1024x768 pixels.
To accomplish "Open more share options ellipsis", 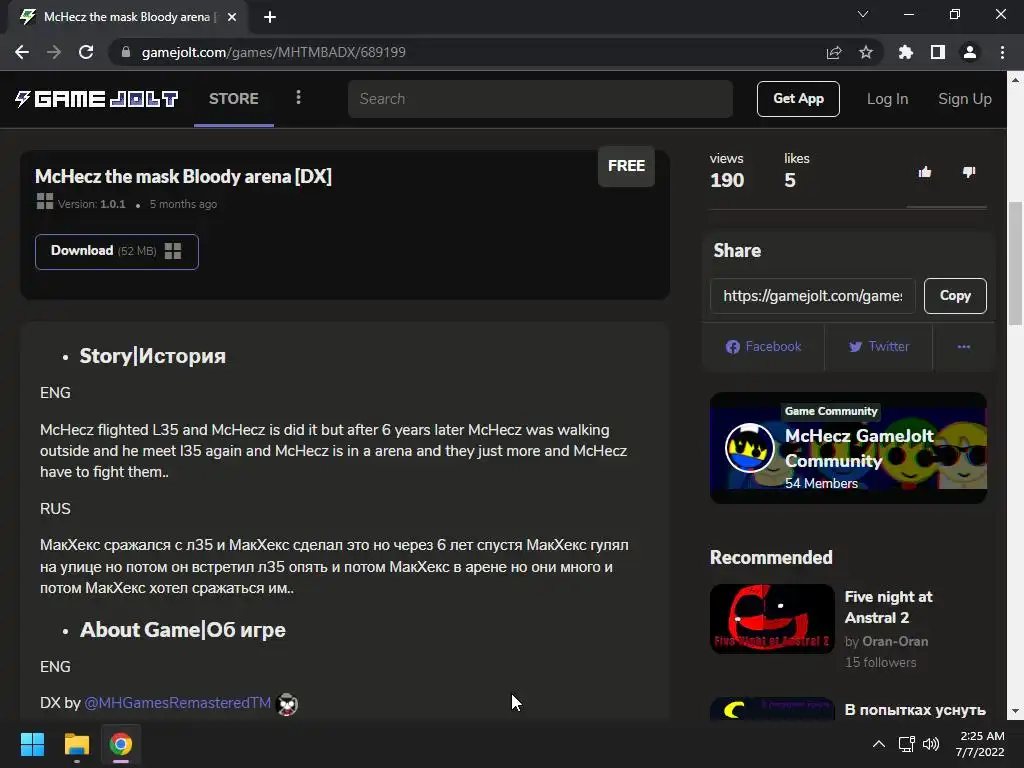I will pyautogui.click(x=964, y=347).
